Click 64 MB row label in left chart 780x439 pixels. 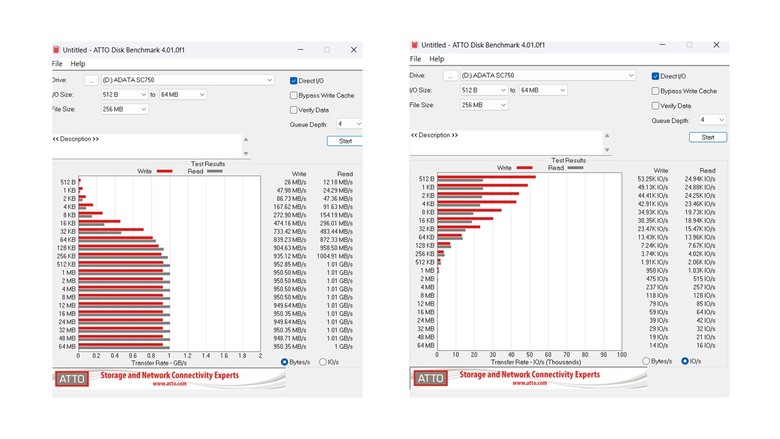(x=67, y=347)
